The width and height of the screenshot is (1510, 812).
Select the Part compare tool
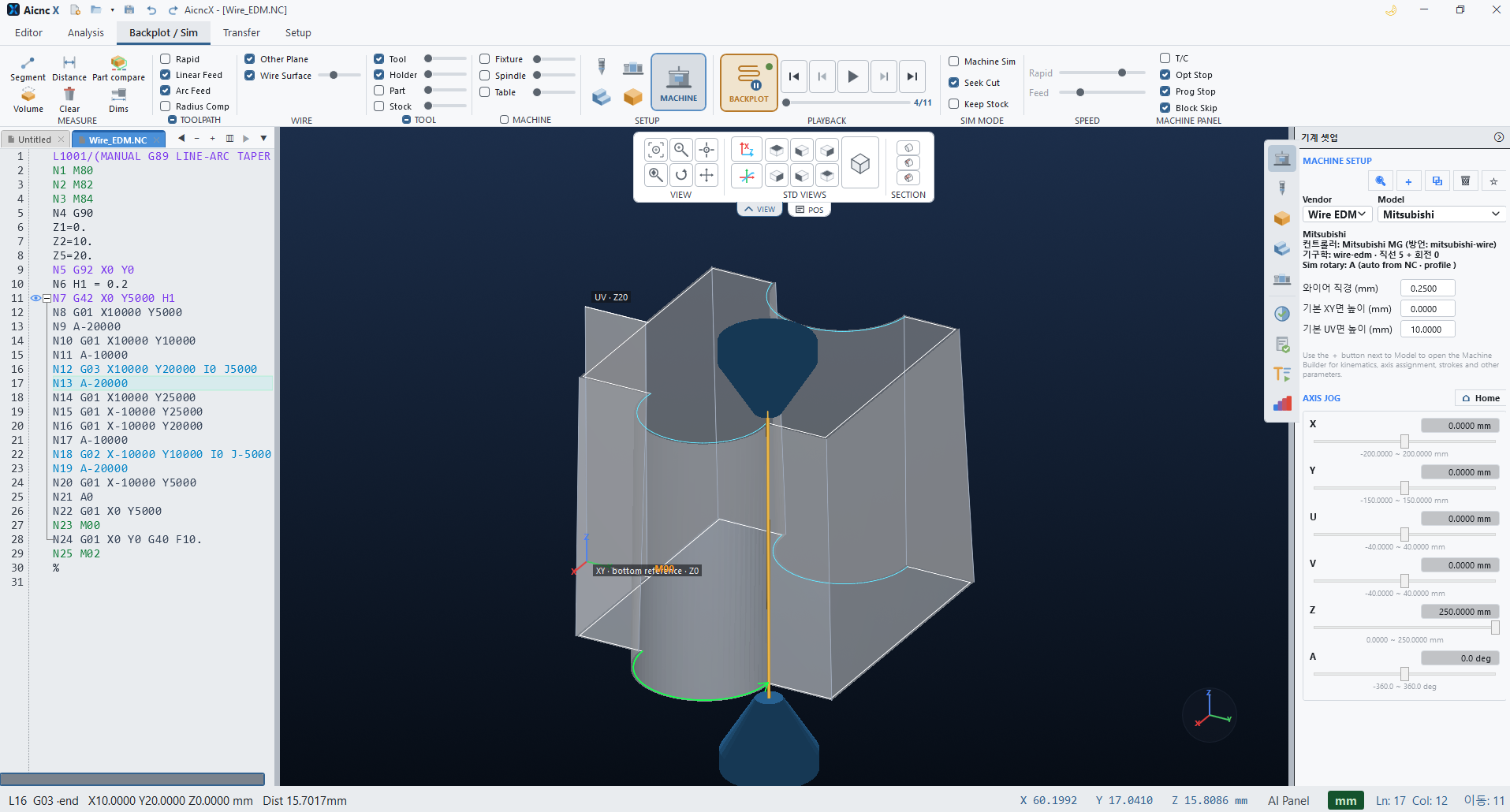point(118,69)
